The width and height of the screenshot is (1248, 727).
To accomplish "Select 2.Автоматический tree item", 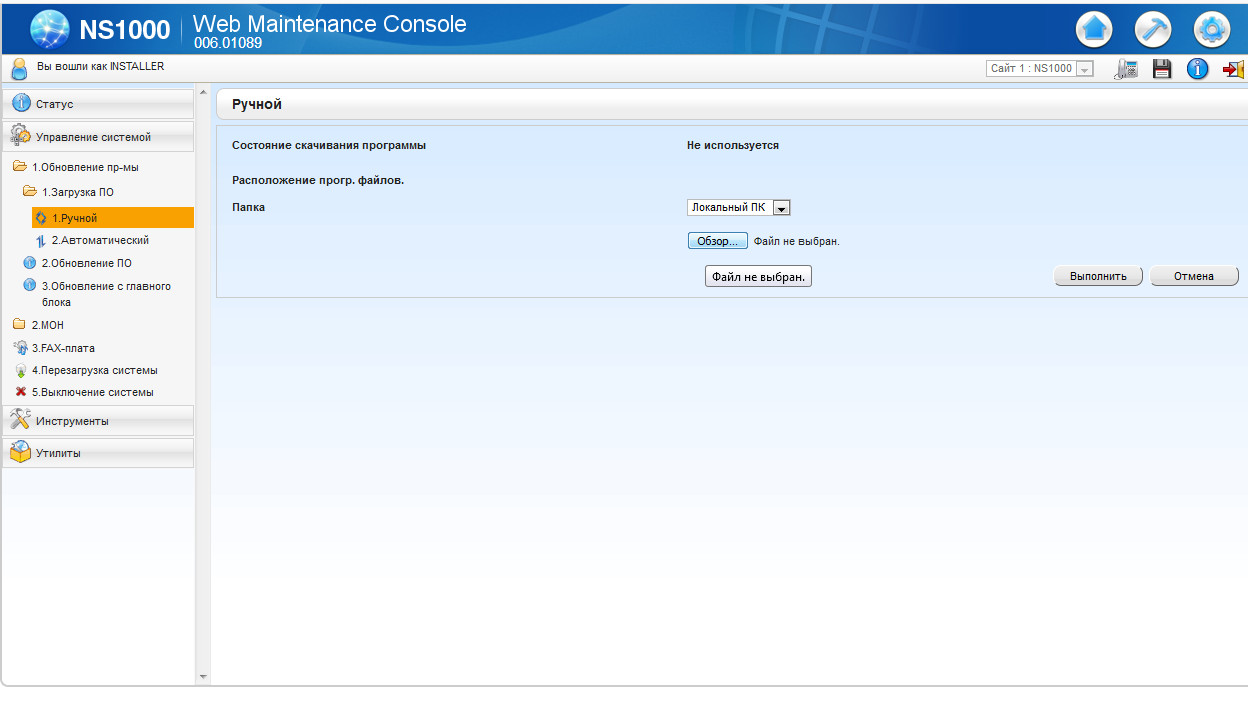I will coord(100,240).
